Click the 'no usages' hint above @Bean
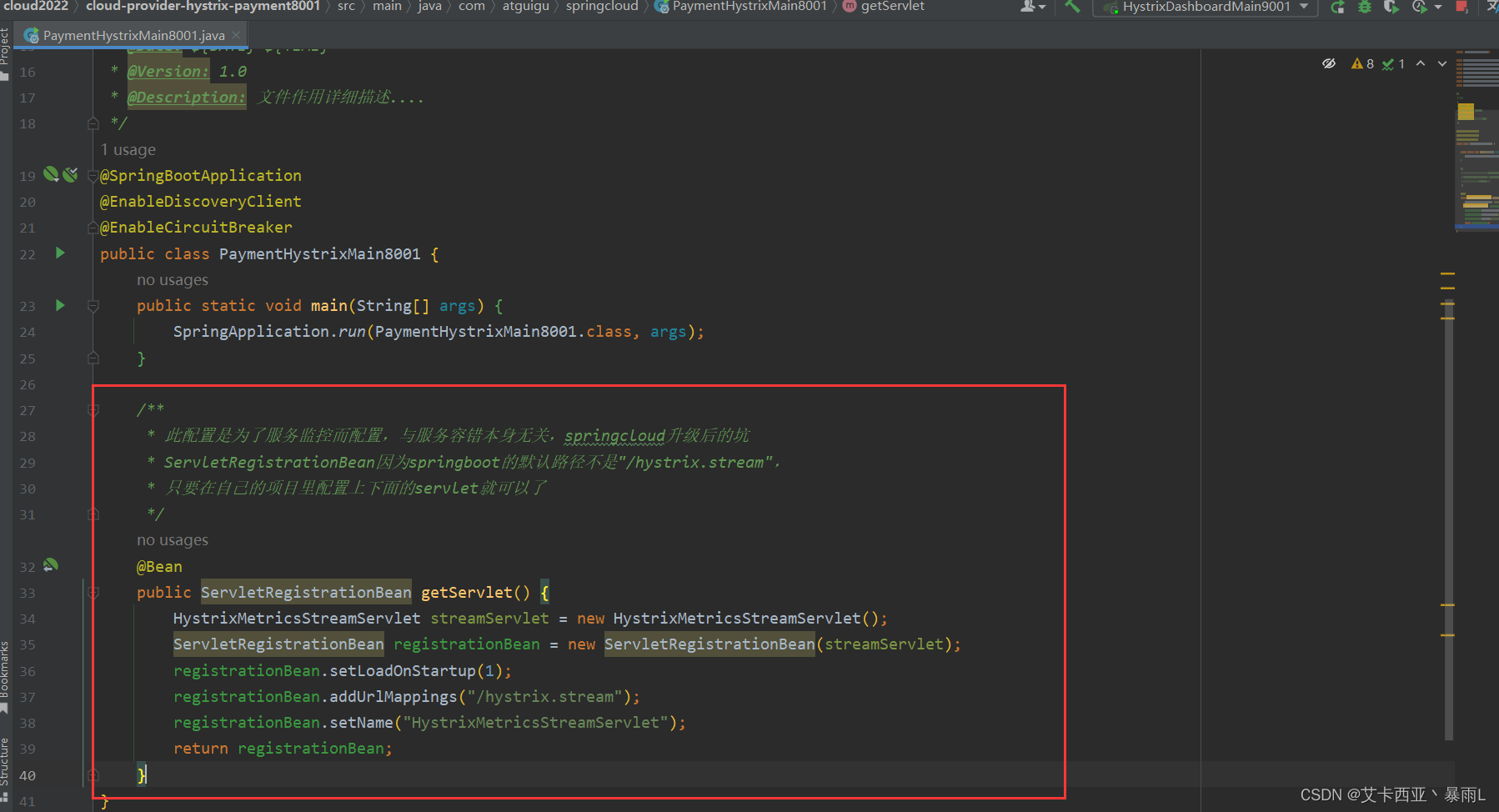The image size is (1499, 812). 173,540
